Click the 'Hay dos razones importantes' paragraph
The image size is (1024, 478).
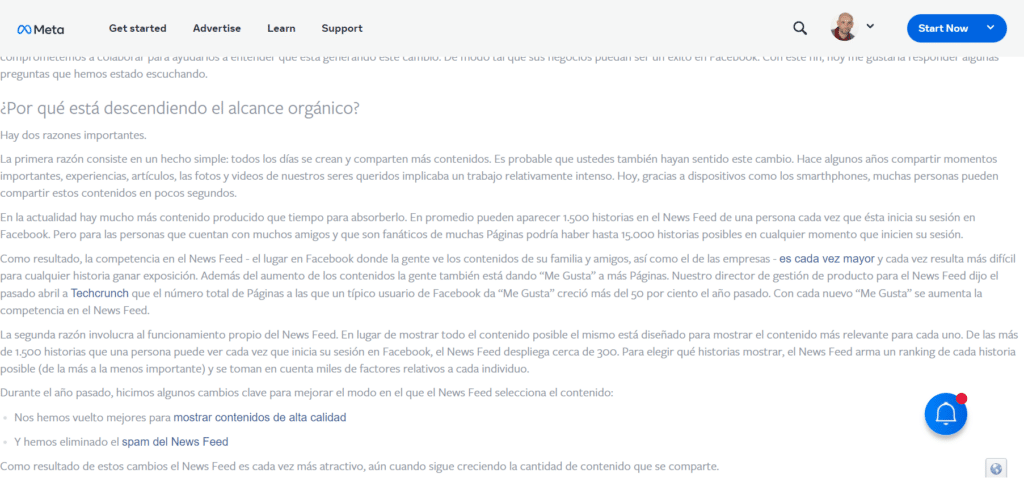tap(74, 136)
